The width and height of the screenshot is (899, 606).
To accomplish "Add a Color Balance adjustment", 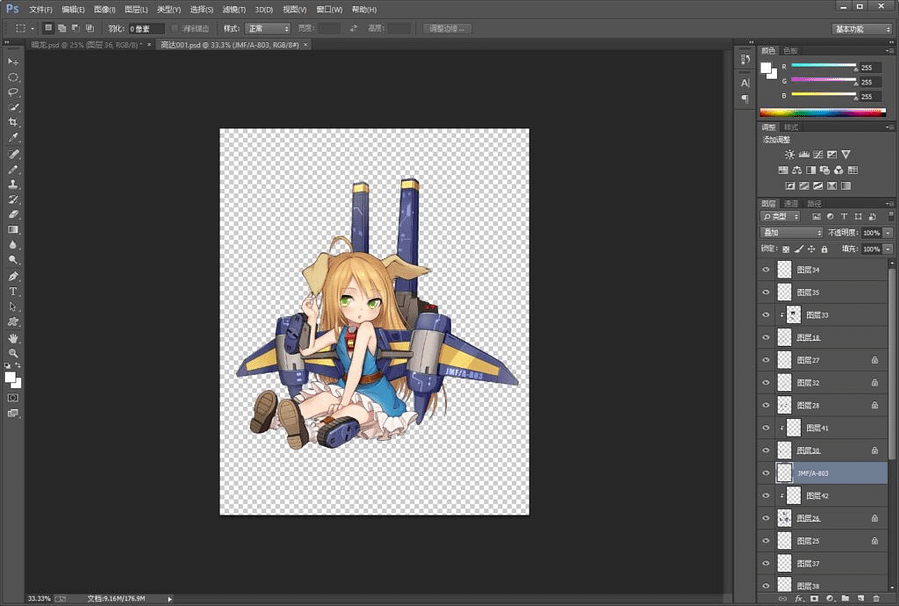I will pyautogui.click(x=797, y=170).
